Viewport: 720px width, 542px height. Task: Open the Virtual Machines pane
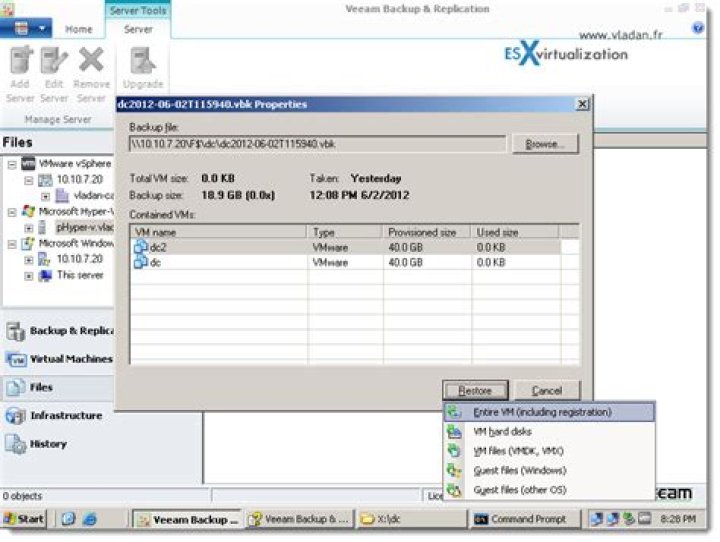[58, 359]
